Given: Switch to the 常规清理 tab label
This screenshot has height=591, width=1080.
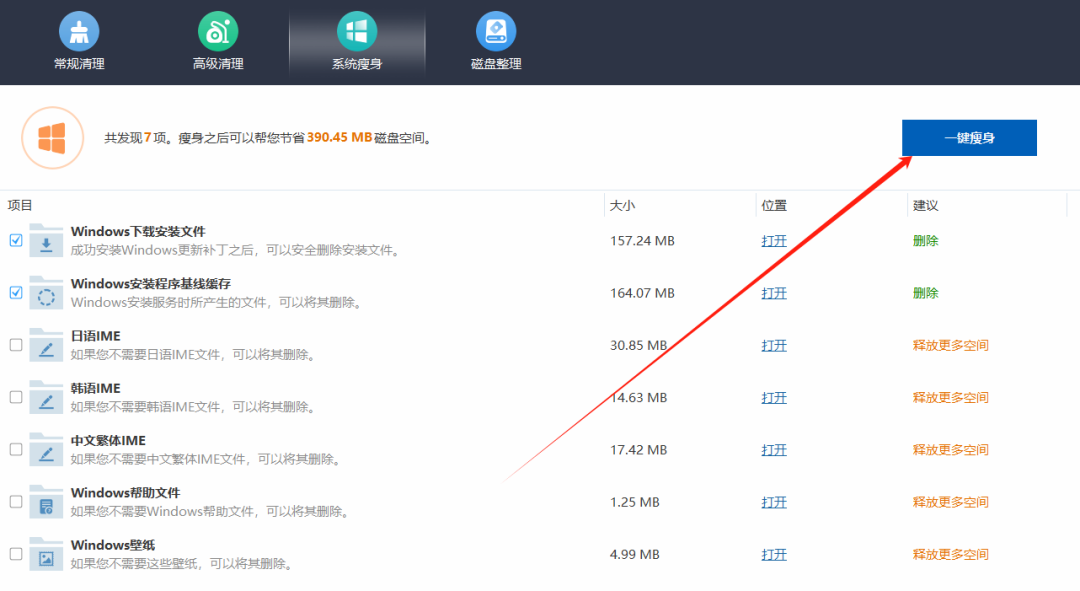Looking at the screenshot, I should point(79,64).
